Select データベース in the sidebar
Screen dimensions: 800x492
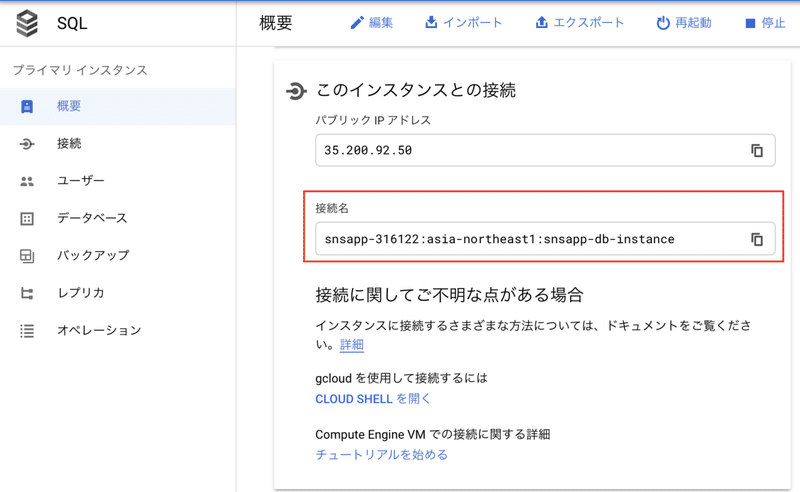(118, 218)
